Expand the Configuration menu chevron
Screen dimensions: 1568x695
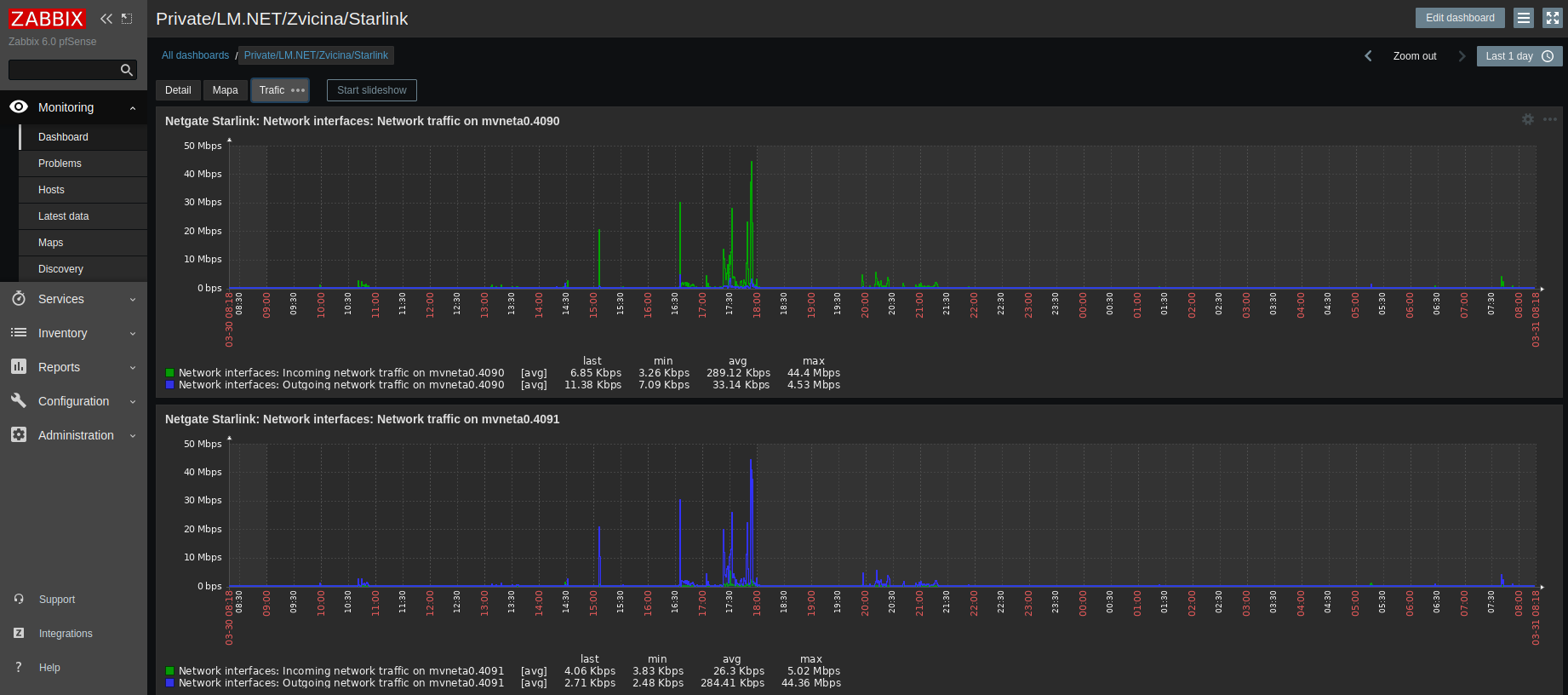(133, 401)
